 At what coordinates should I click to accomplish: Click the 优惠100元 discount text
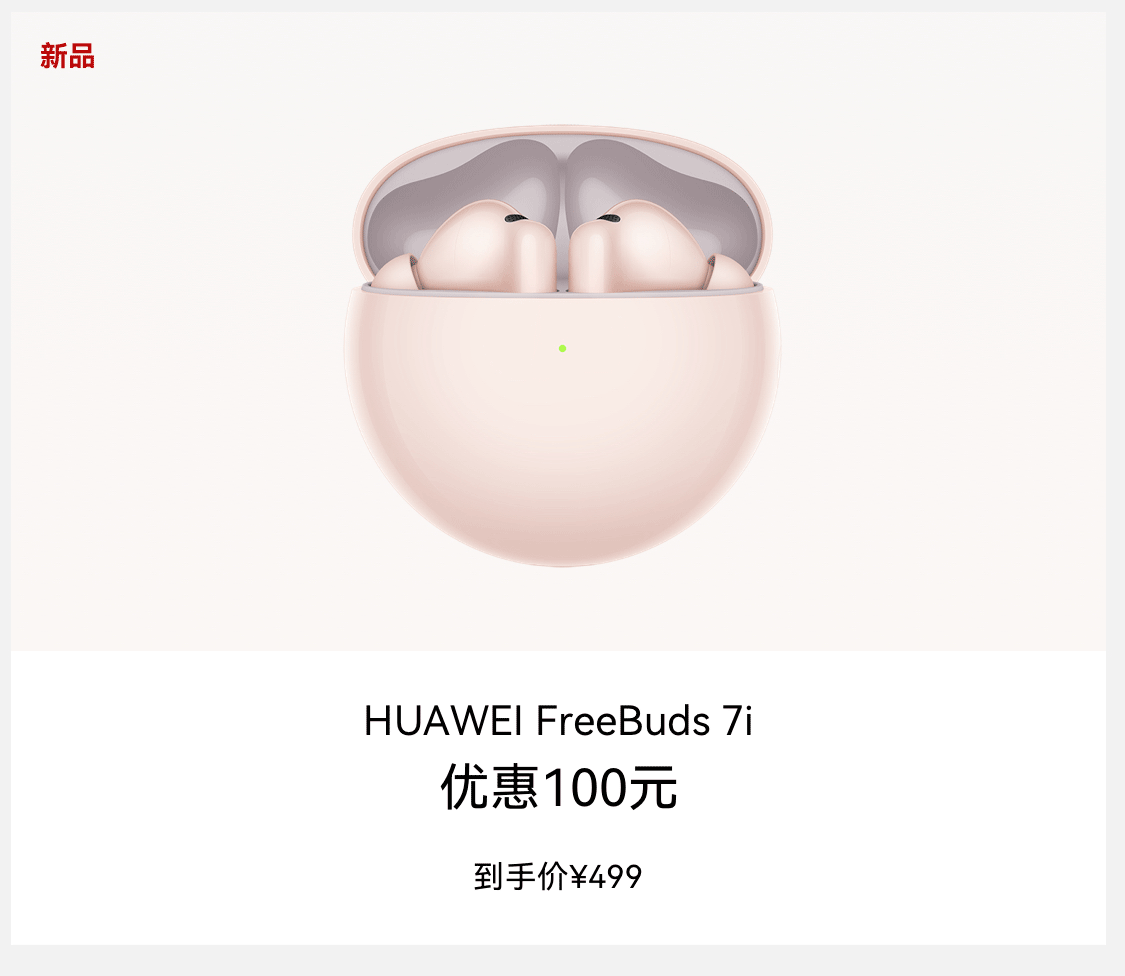558,787
